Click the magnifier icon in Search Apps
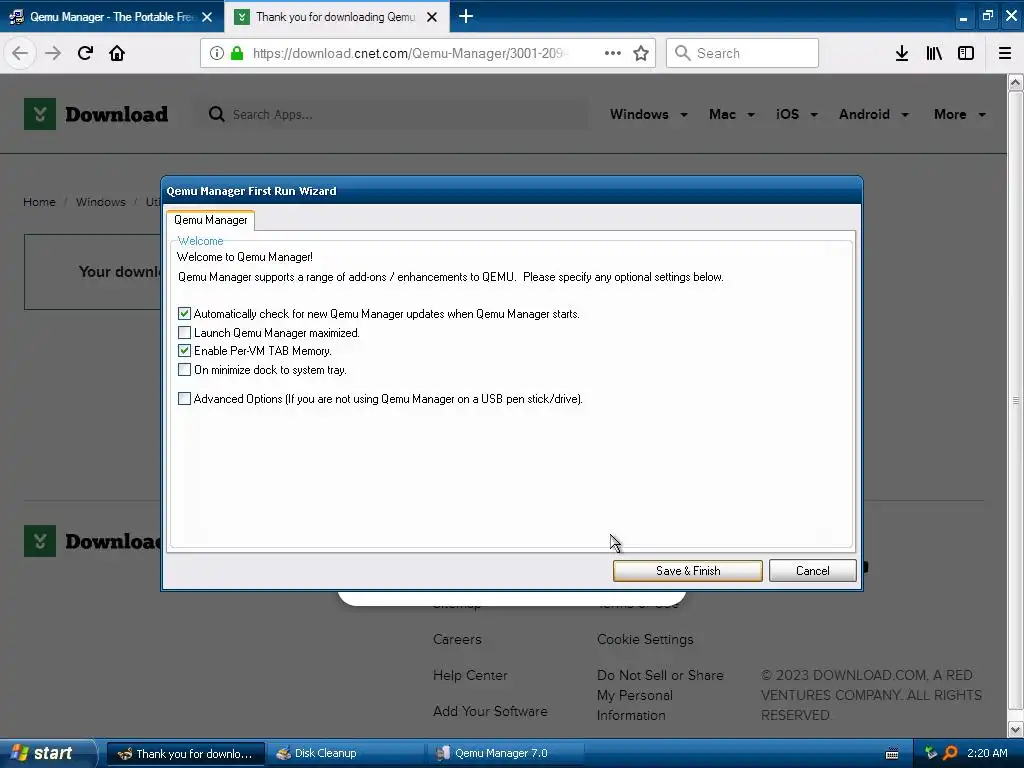1024x768 pixels. (216, 114)
